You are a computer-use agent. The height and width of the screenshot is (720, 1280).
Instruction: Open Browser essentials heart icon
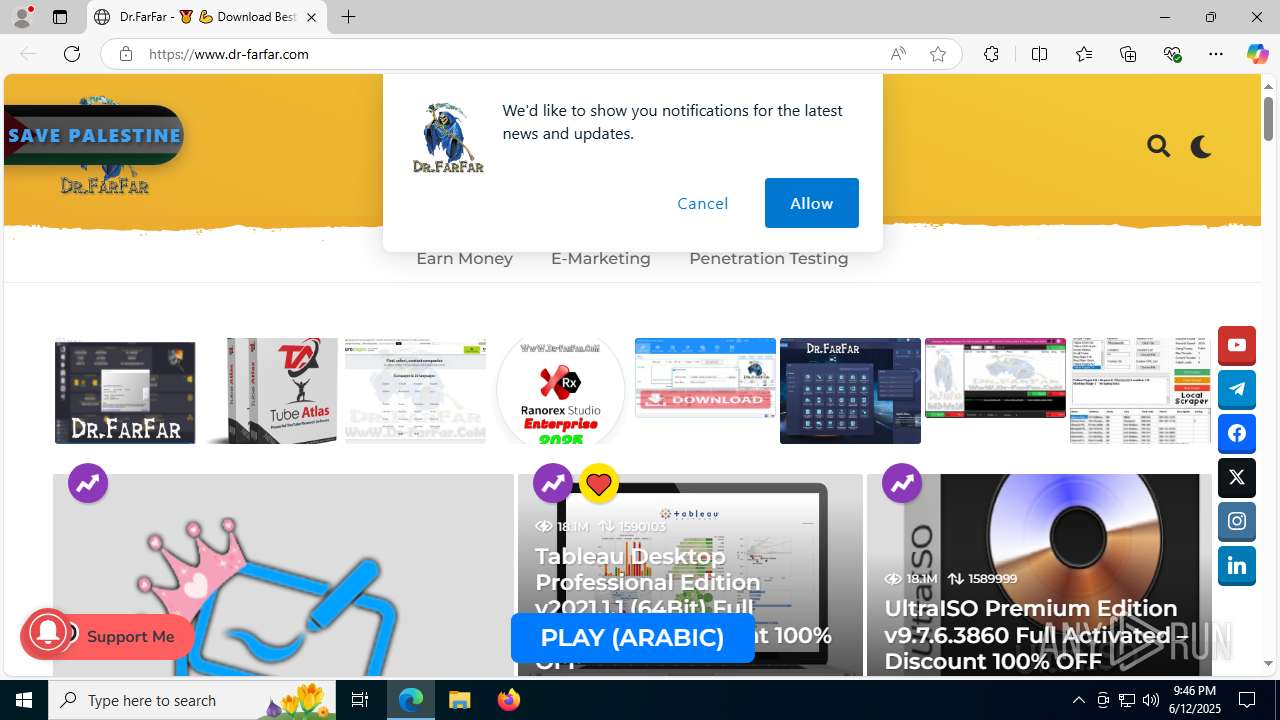(x=1172, y=54)
